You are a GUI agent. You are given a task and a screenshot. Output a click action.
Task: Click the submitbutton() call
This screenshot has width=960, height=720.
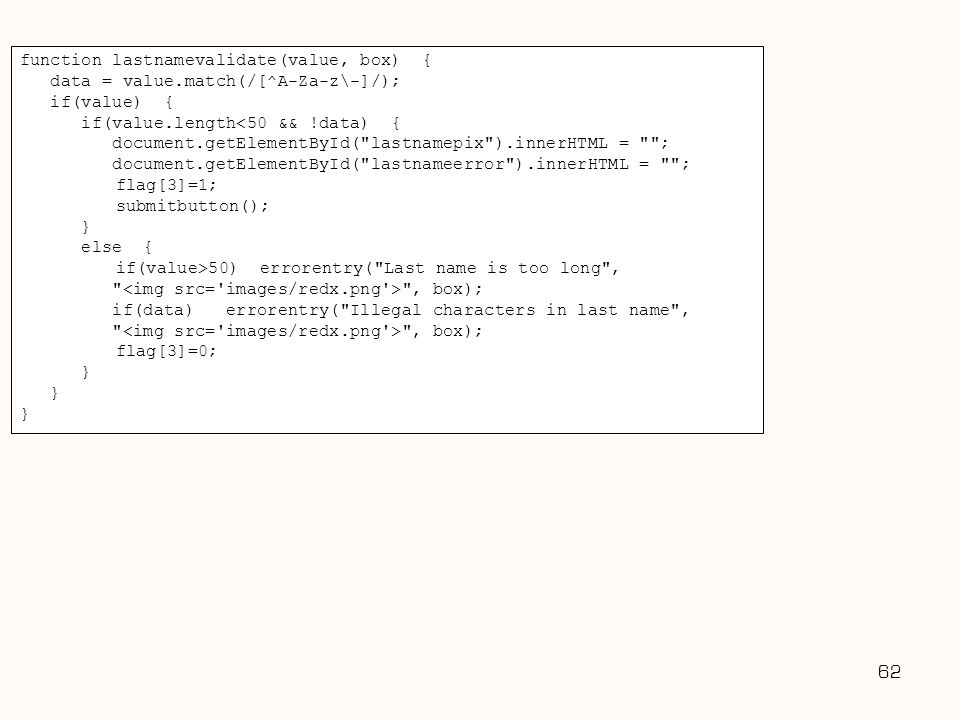point(192,206)
